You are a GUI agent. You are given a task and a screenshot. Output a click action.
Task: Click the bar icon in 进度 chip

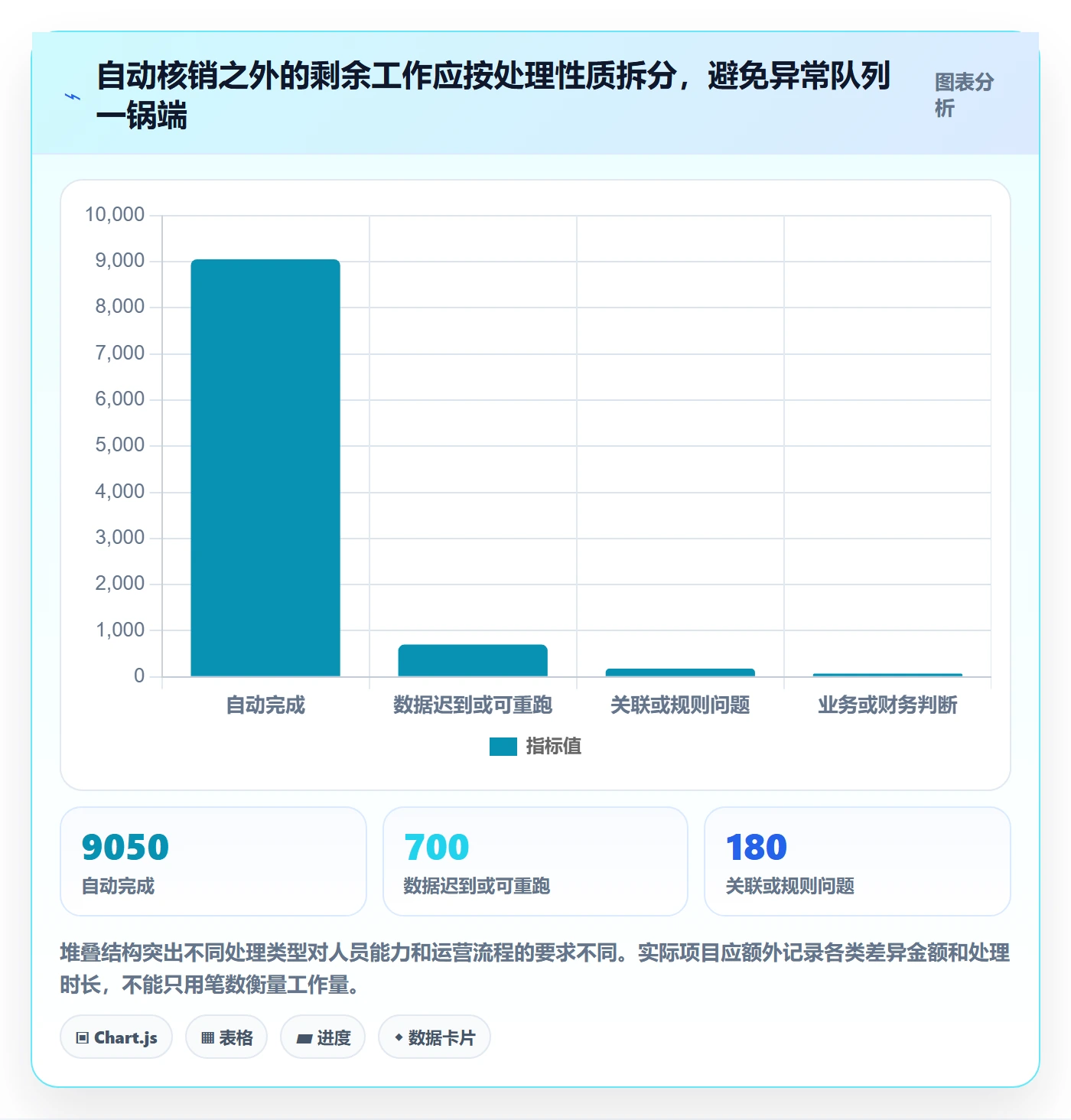(304, 1039)
